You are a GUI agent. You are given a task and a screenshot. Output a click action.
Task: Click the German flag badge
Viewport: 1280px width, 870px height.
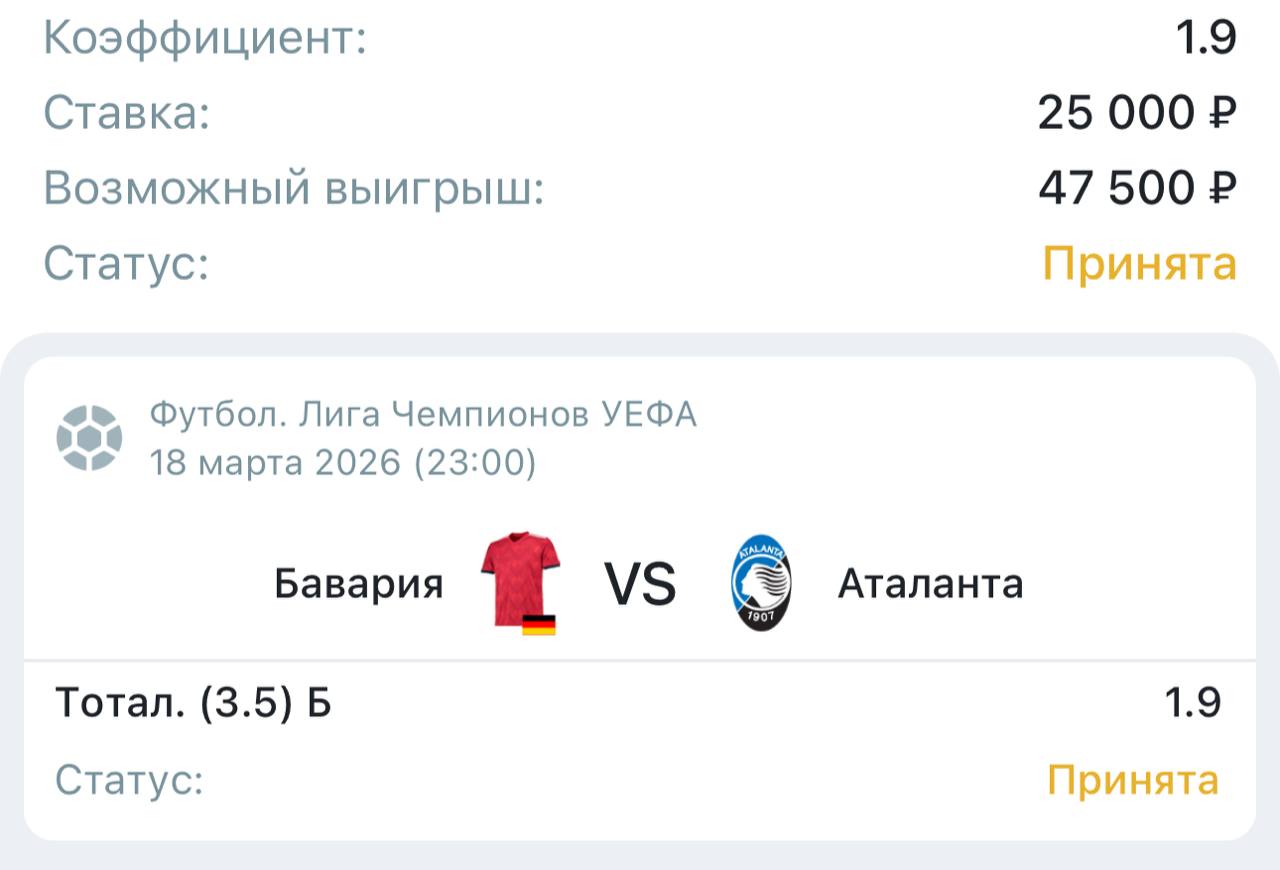pos(539,626)
